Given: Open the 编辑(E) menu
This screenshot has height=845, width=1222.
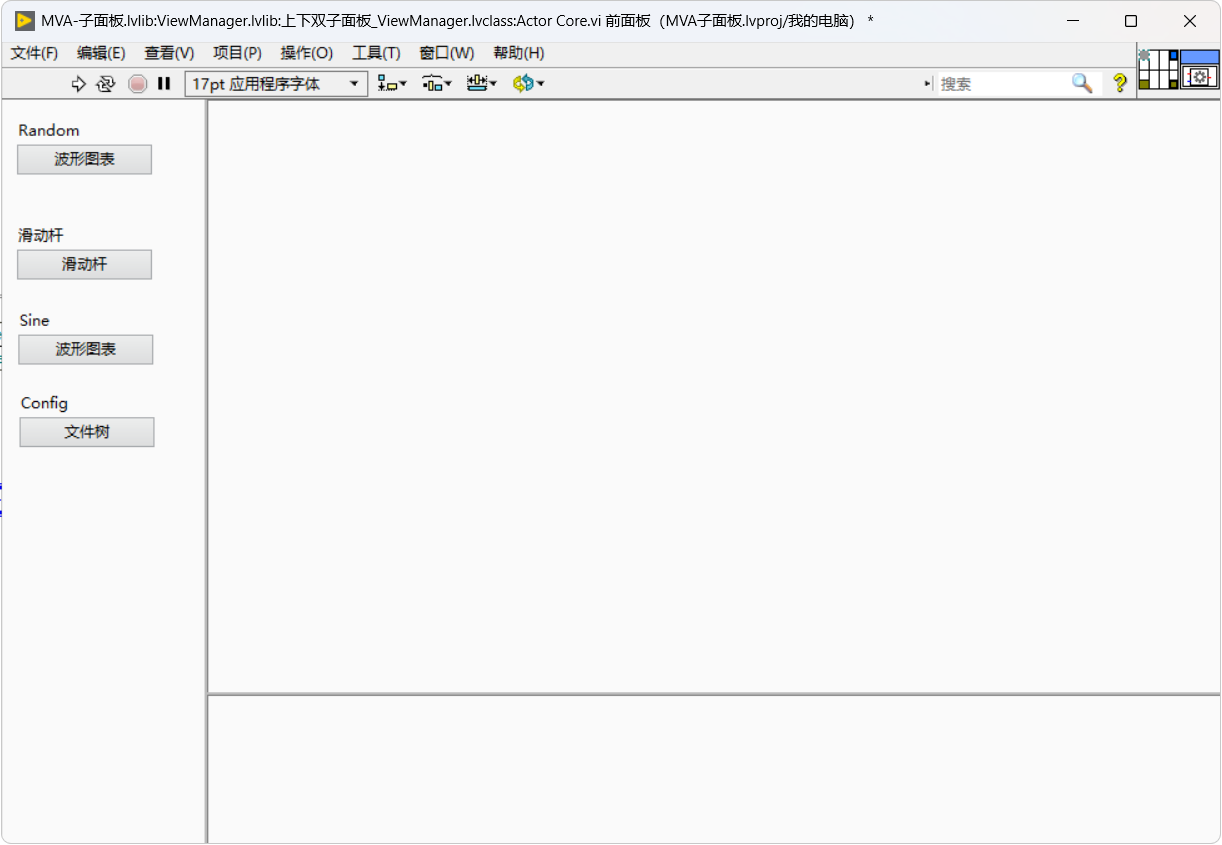Looking at the screenshot, I should coord(101,53).
